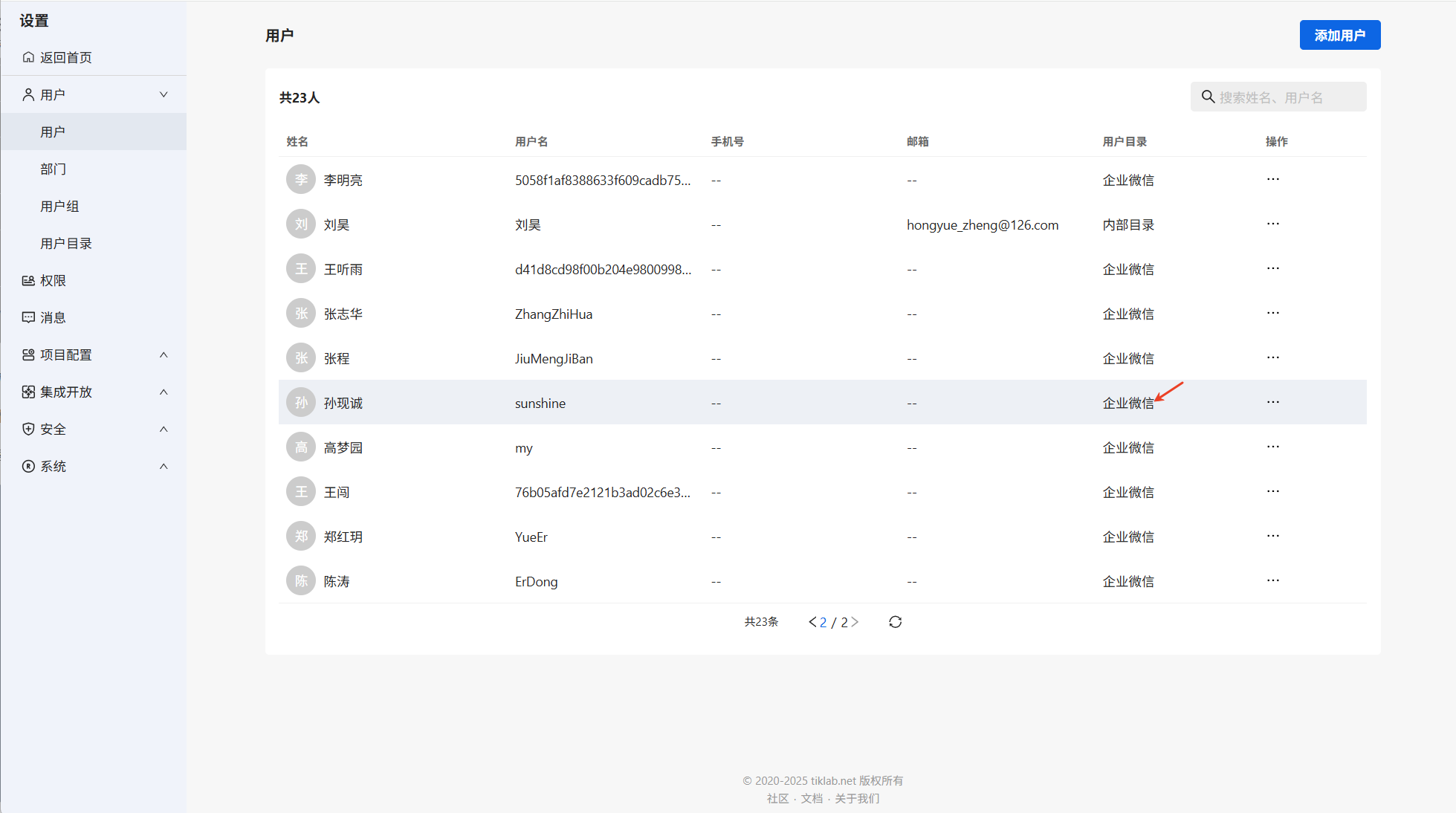1456x813 pixels.
Task: Expand the 项目配置 section chevron
Action: (164, 354)
